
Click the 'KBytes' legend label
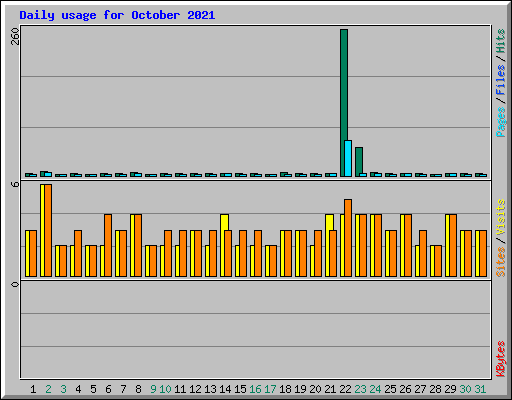pos(500,359)
